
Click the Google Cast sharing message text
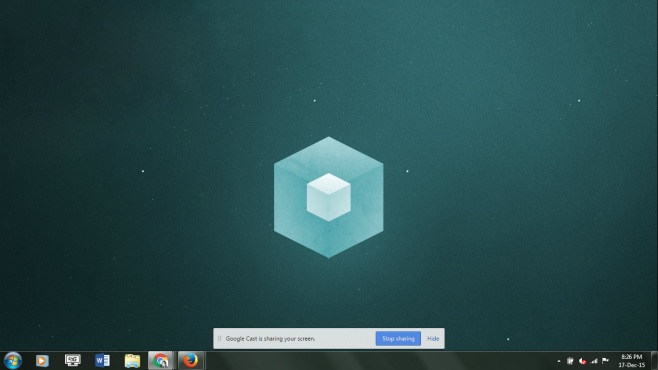pyautogui.click(x=270, y=339)
